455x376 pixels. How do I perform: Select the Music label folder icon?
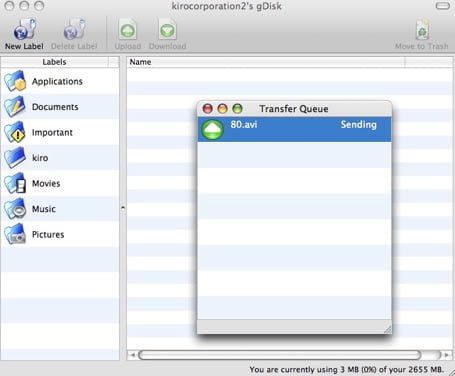[x=15, y=209]
